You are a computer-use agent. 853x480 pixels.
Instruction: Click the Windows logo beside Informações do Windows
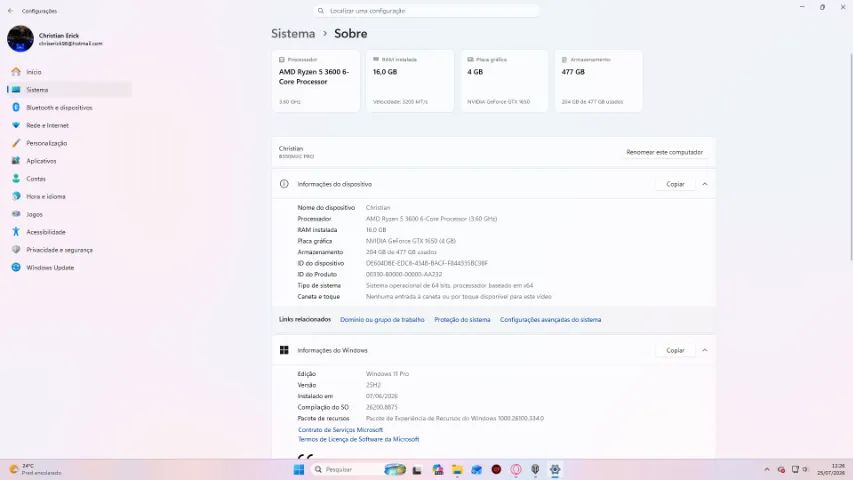[x=284, y=350]
